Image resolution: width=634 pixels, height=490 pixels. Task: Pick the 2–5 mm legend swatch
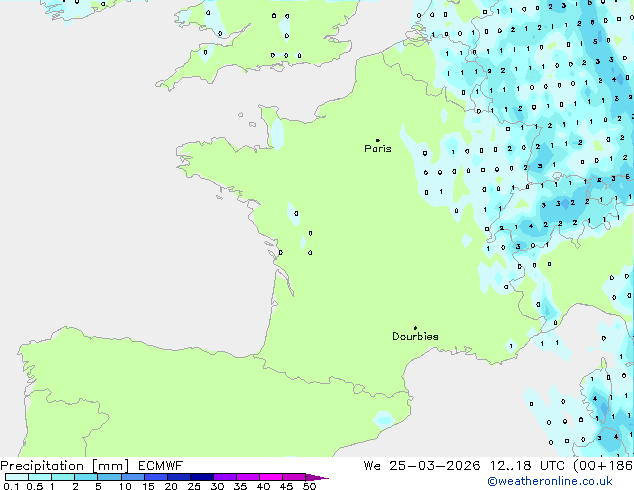(x=86, y=477)
